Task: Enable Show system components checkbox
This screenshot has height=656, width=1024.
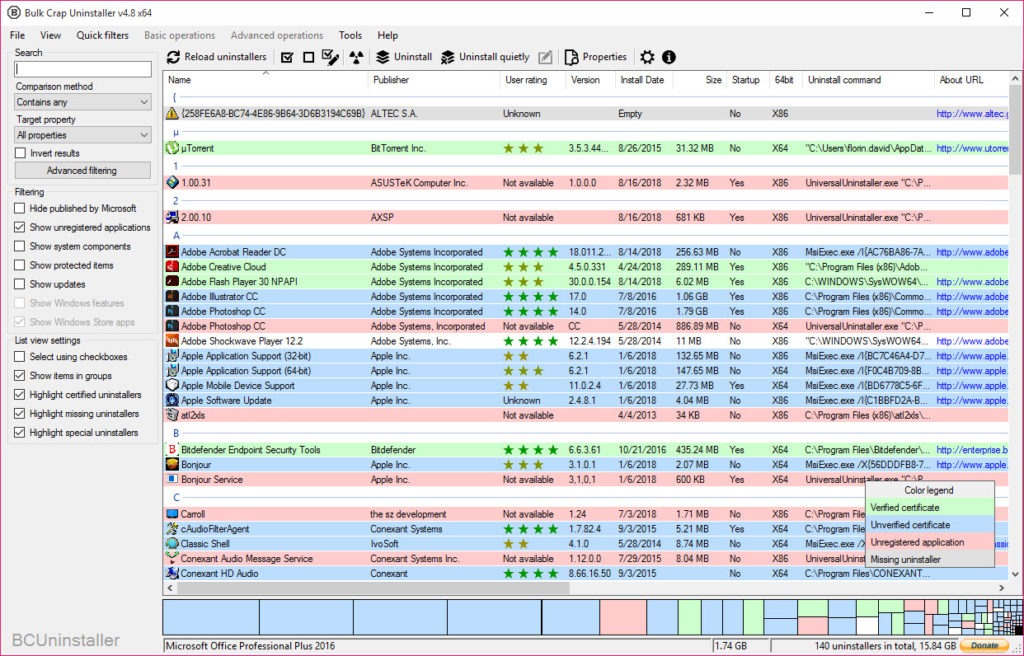Action: click(20, 246)
